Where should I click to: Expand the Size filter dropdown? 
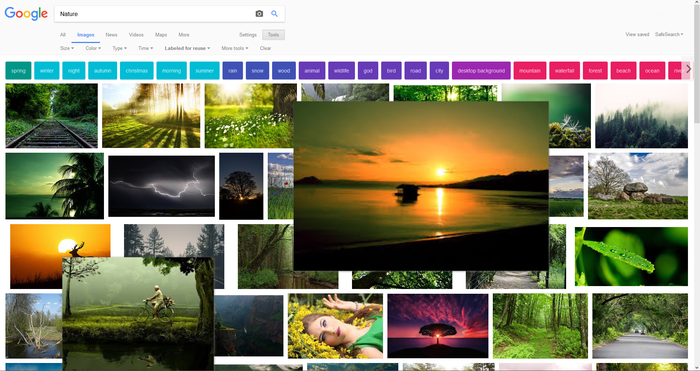click(x=67, y=48)
